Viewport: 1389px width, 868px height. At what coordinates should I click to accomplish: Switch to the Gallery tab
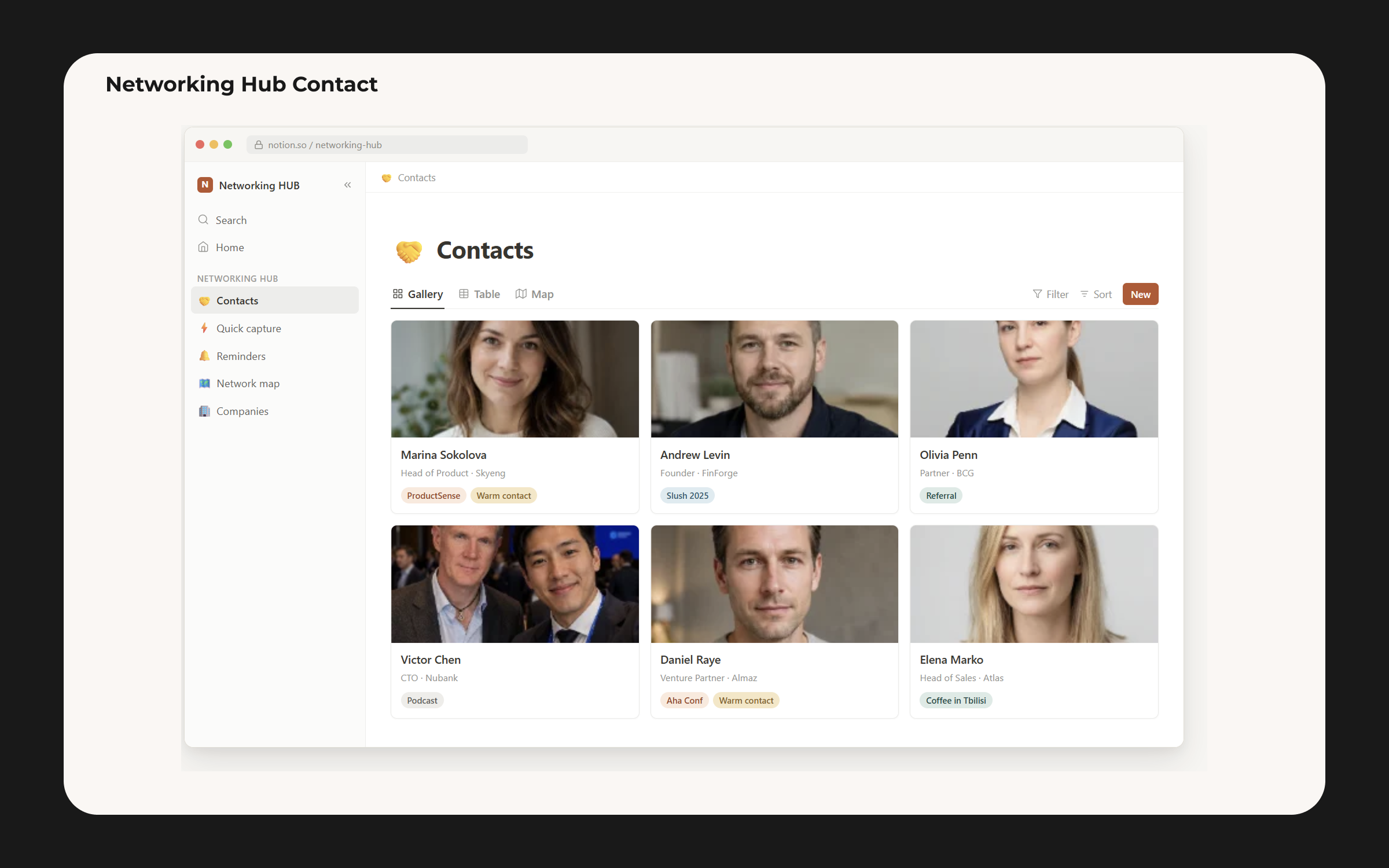point(417,294)
